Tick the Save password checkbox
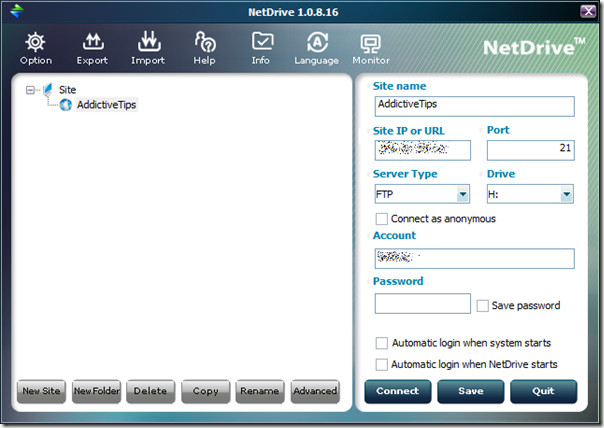The image size is (604, 428). [482, 306]
